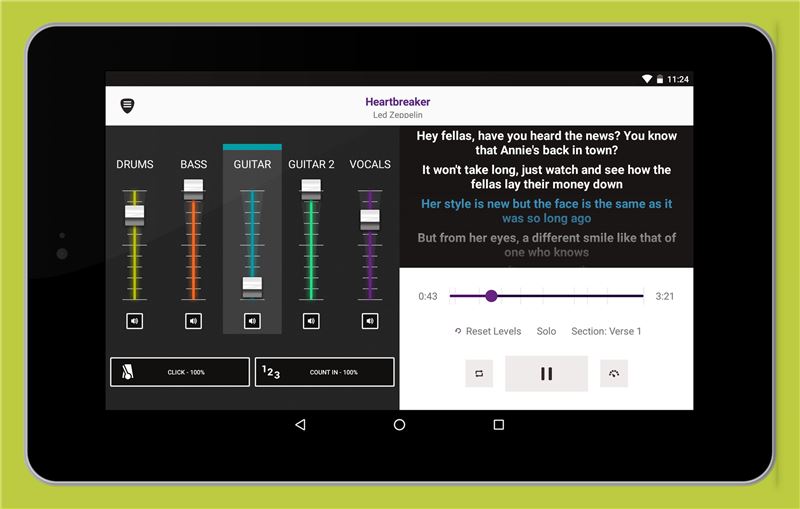The image size is (800, 509).
Task: Select the Solo option
Action: point(546,331)
